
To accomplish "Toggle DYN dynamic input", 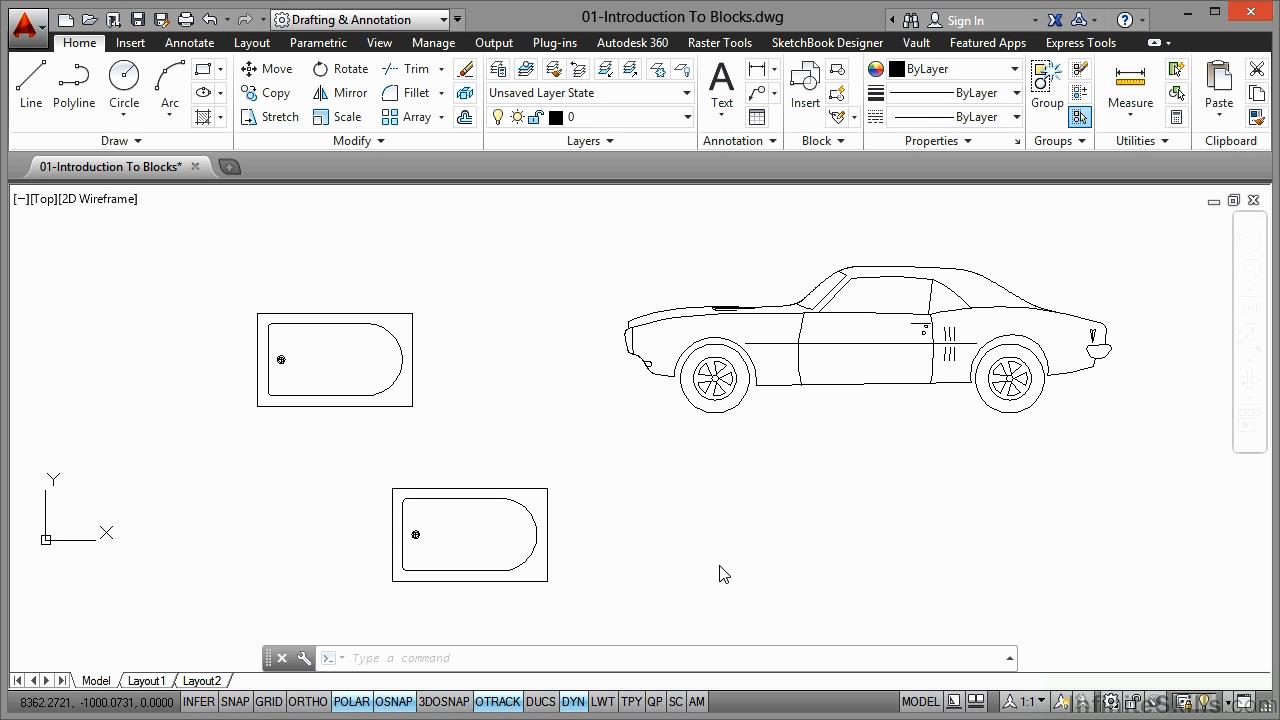I will [x=573, y=702].
